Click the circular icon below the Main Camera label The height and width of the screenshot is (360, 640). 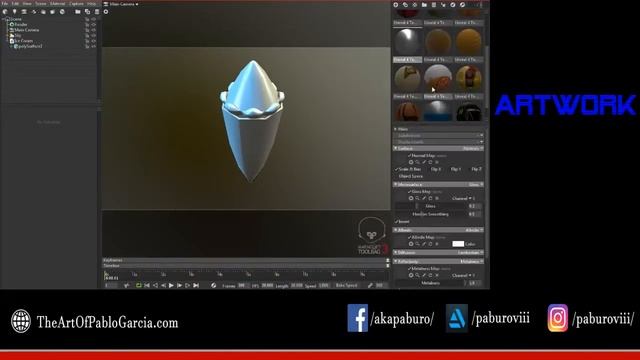pos(106,12)
